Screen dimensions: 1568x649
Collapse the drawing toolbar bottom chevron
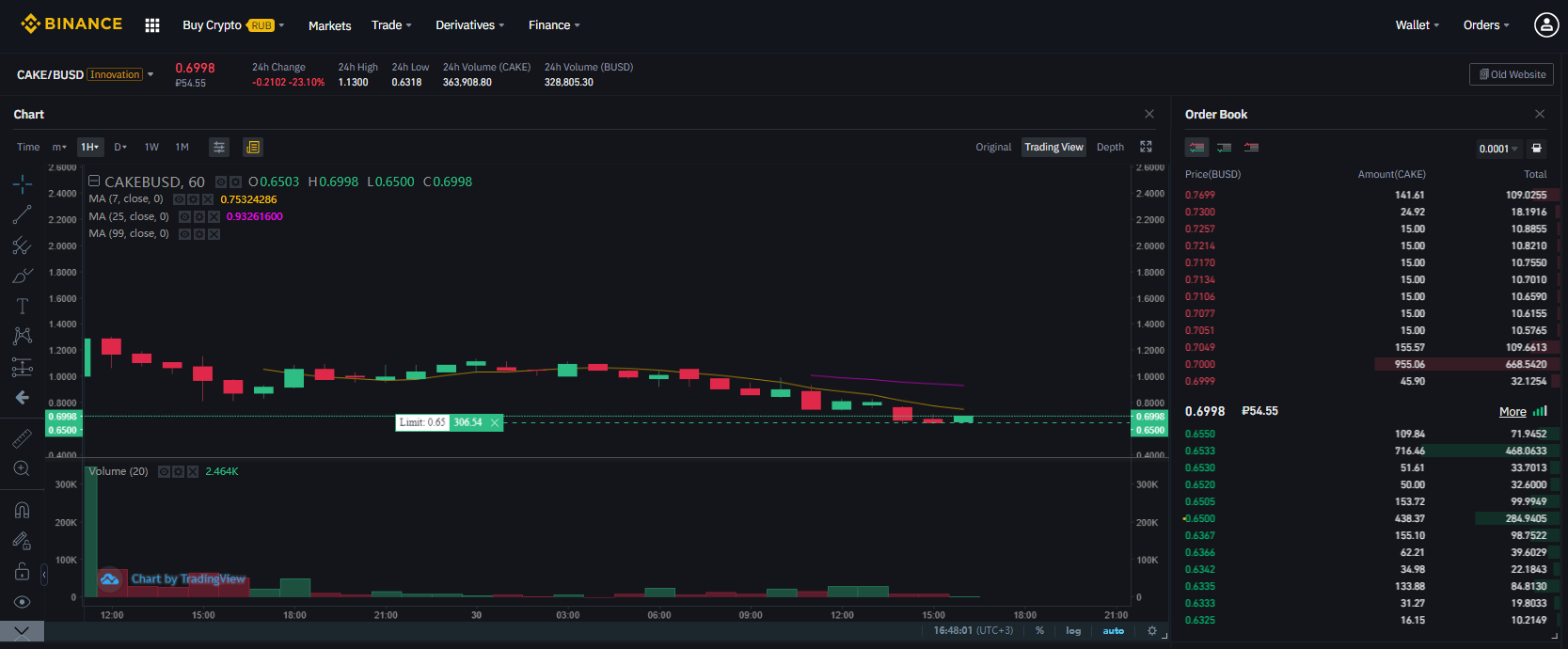click(22, 631)
